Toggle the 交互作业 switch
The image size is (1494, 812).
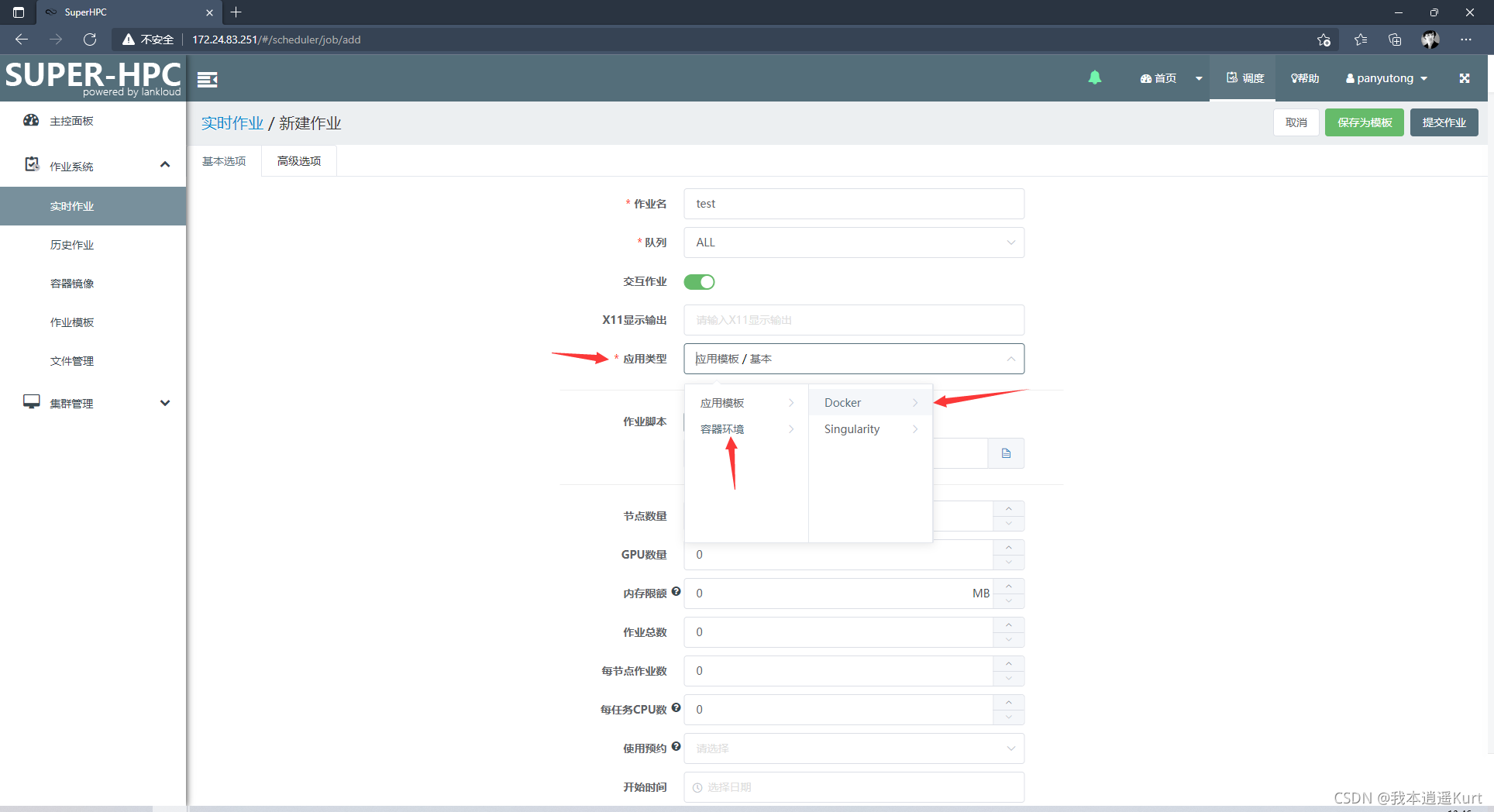pos(699,282)
